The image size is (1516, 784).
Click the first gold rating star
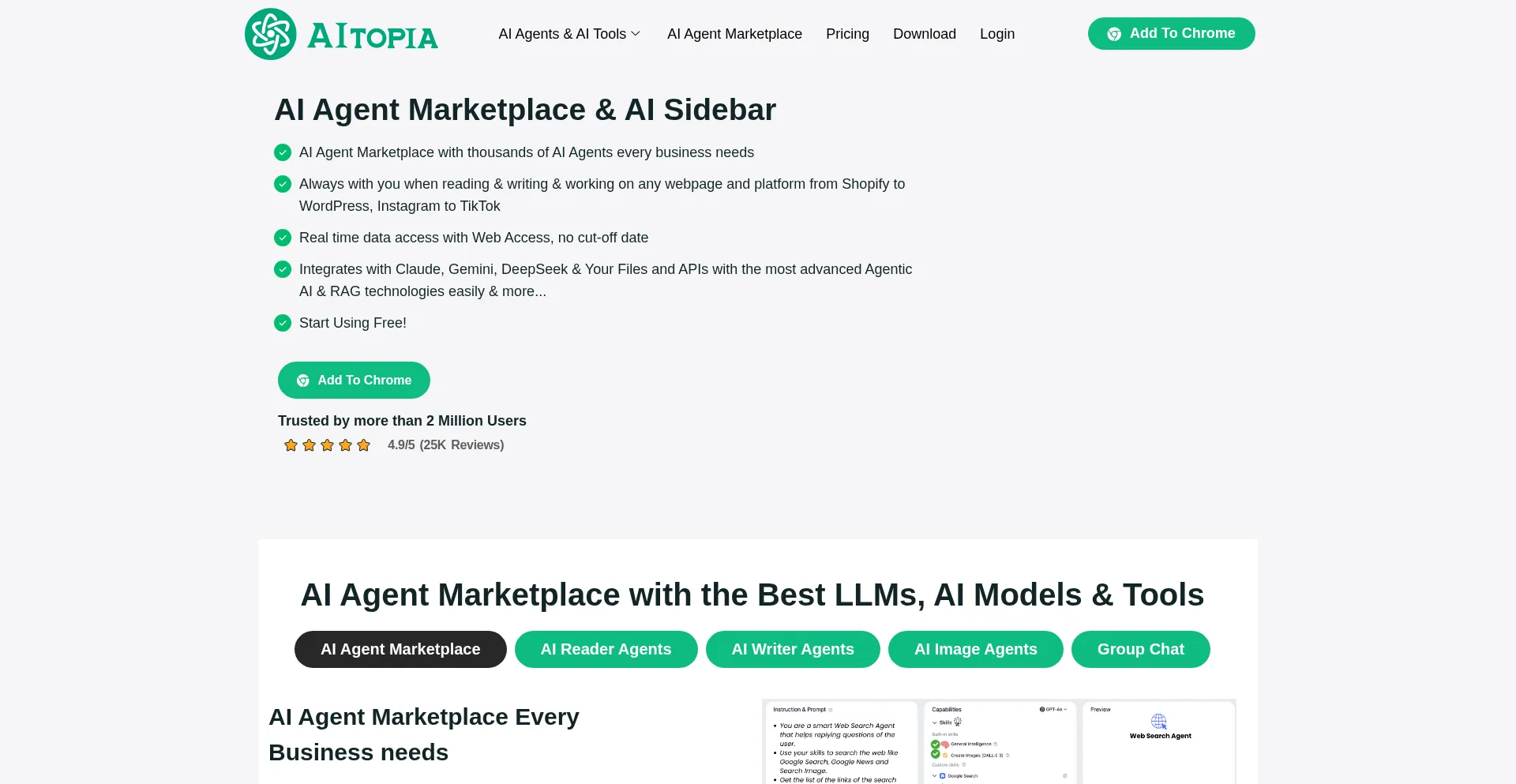[291, 445]
